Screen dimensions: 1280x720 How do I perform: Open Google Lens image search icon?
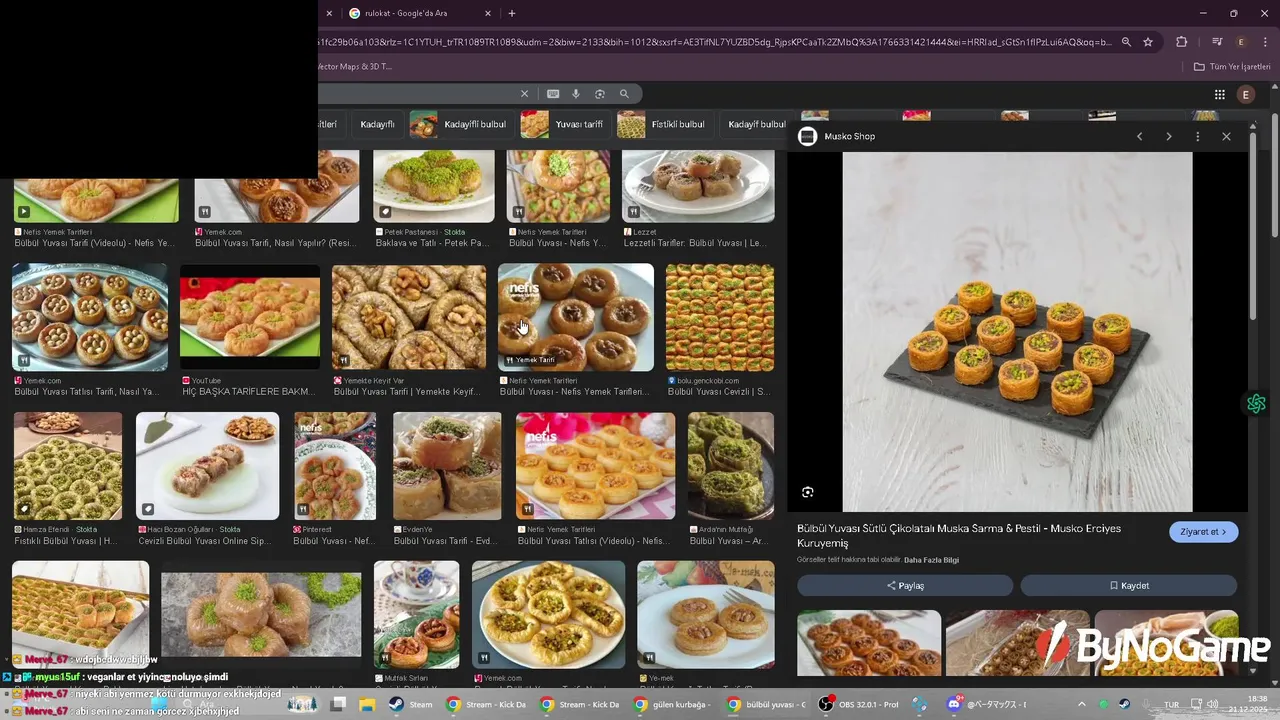pos(600,94)
